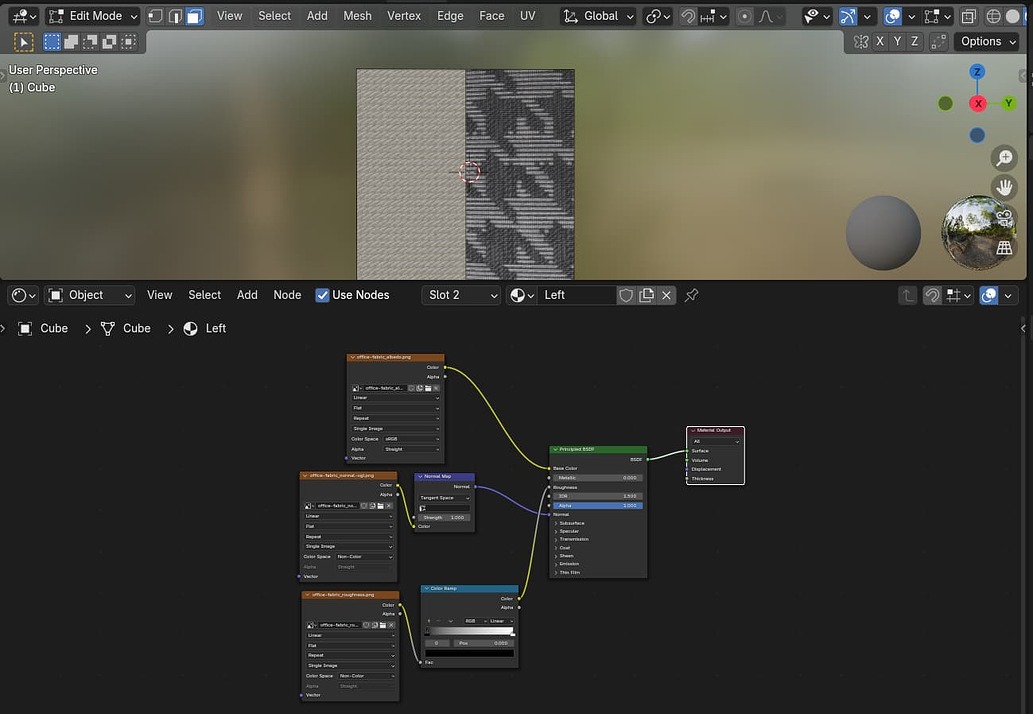Click the new material copy icon in shader header
The height and width of the screenshot is (714, 1033).
point(645,295)
